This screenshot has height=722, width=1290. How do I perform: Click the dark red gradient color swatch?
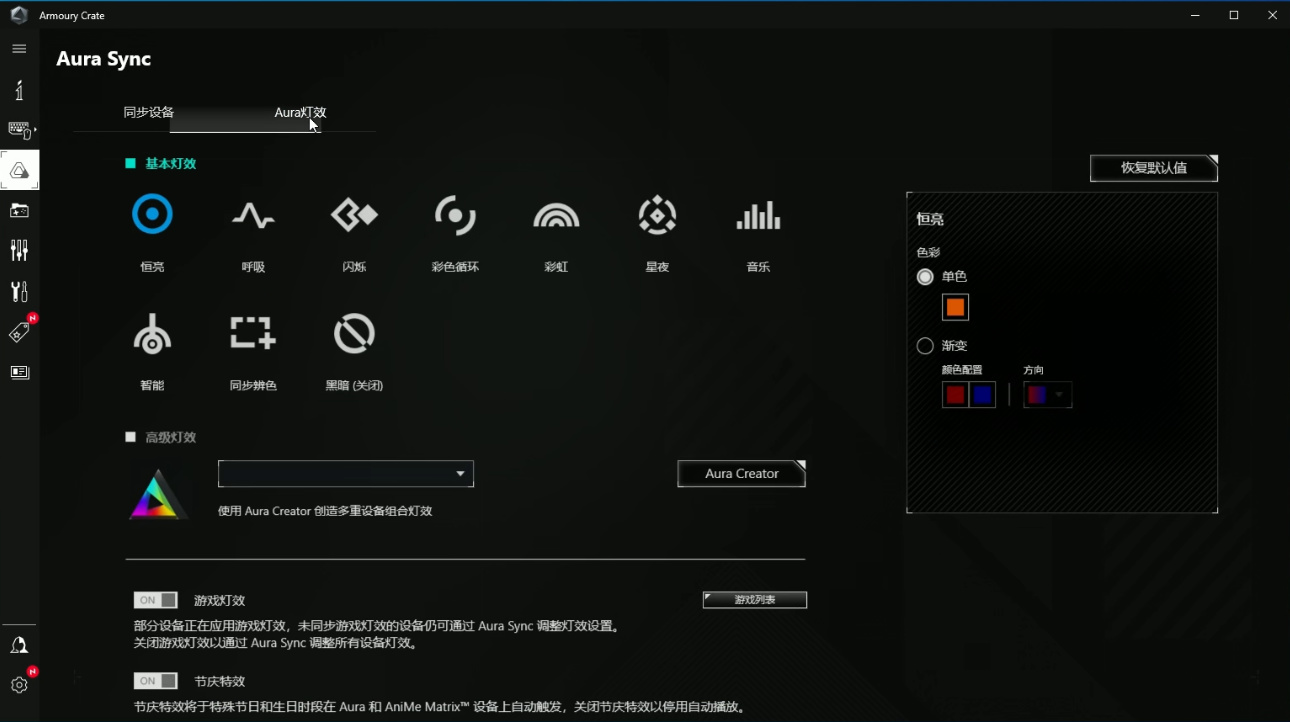956,395
